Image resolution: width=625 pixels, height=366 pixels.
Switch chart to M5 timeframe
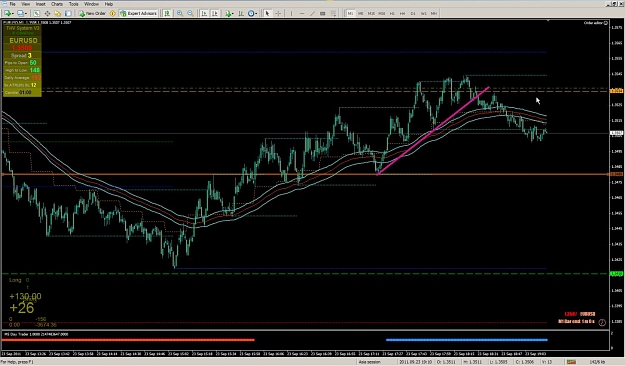(x=360, y=14)
